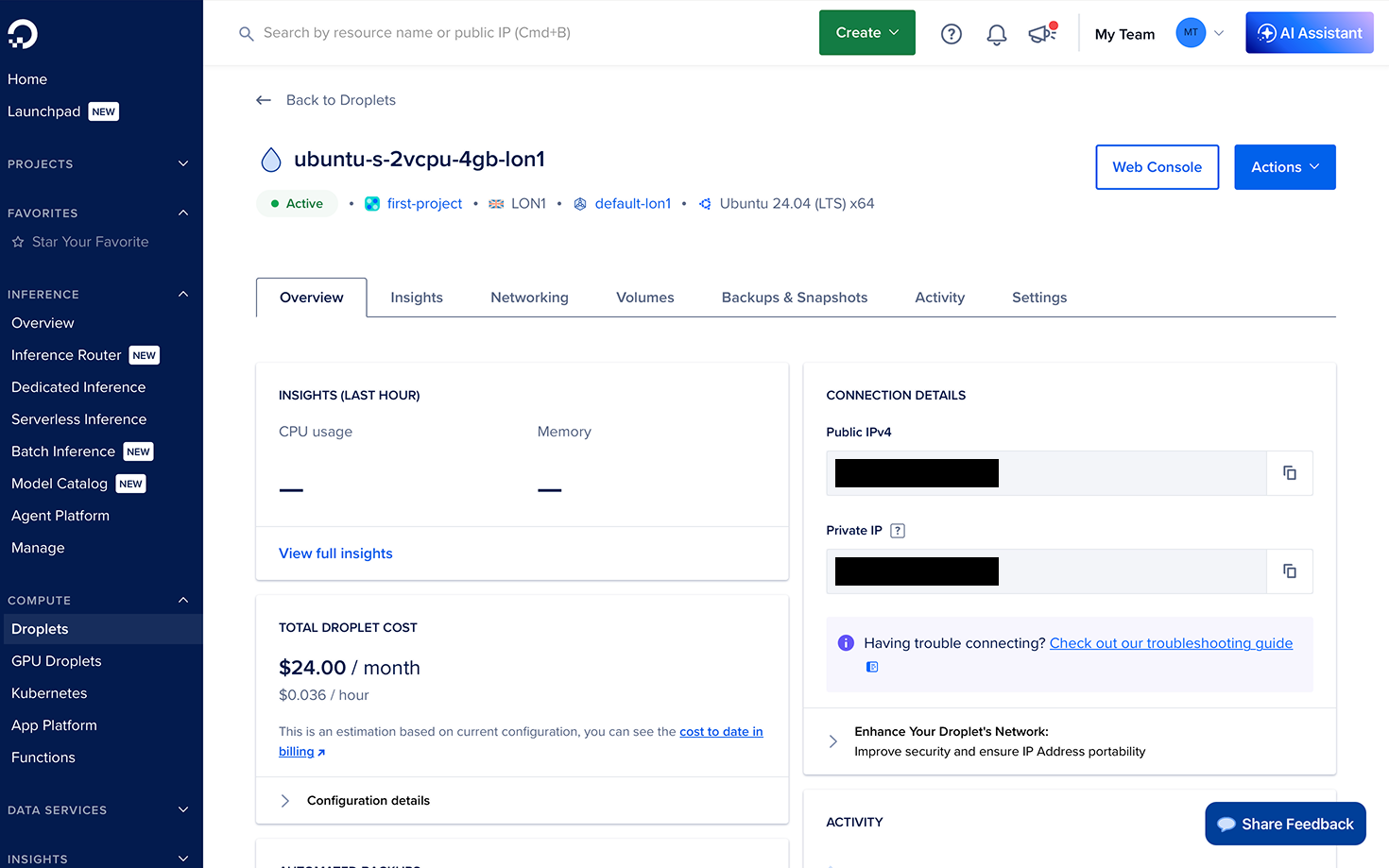Open Dedicated Inference
The height and width of the screenshot is (868, 1389).
pyautogui.click(x=78, y=387)
